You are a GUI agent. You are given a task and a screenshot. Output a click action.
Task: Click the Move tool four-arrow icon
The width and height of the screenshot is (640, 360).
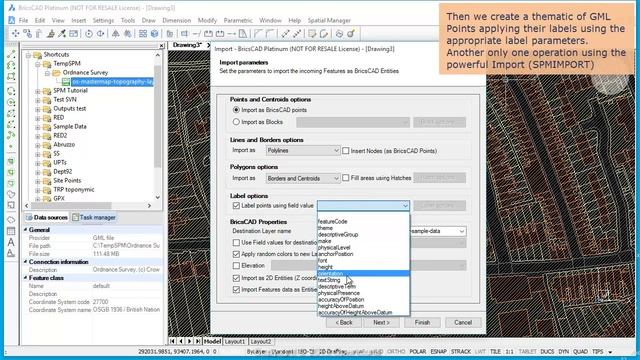tap(16, 33)
